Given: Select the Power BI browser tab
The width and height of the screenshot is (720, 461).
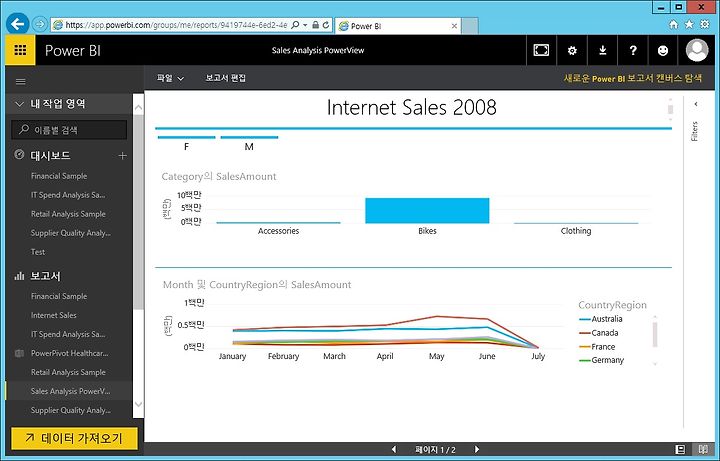Looking at the screenshot, I should tap(398, 26).
